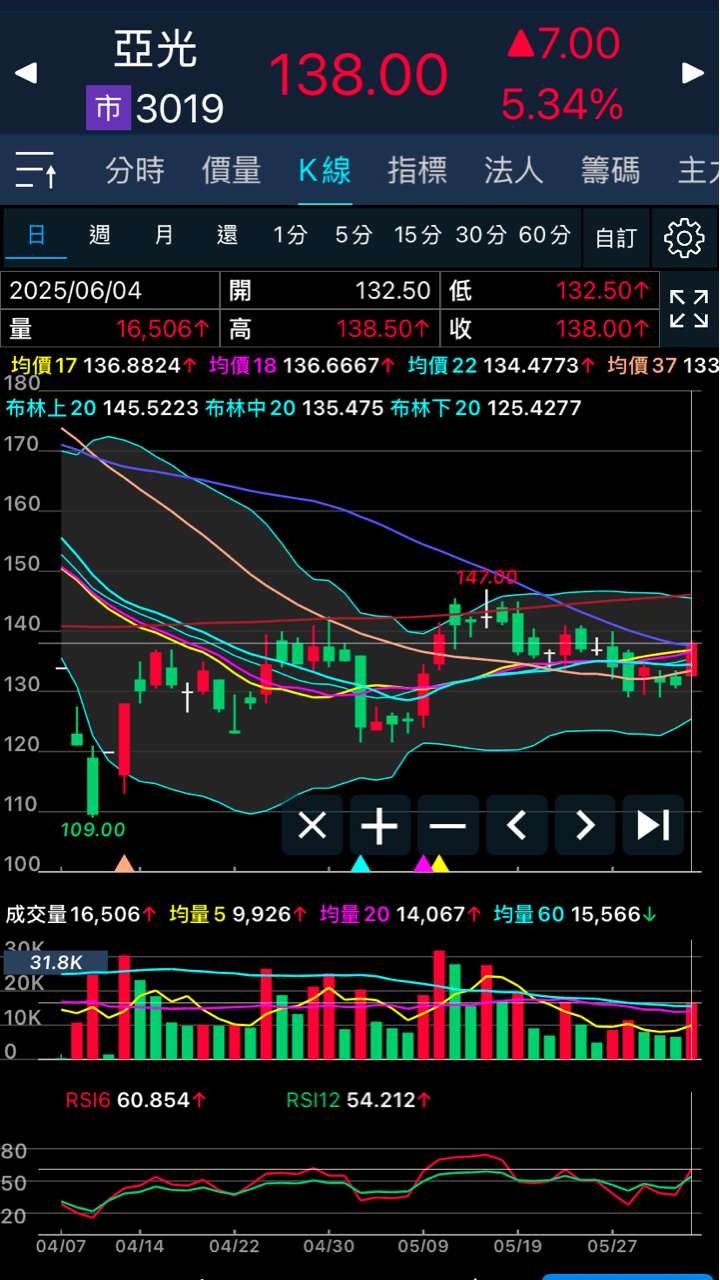Image resolution: width=720 pixels, height=1280 pixels.
Task: Tap the 31.8K volume level label
Action: coord(55,963)
